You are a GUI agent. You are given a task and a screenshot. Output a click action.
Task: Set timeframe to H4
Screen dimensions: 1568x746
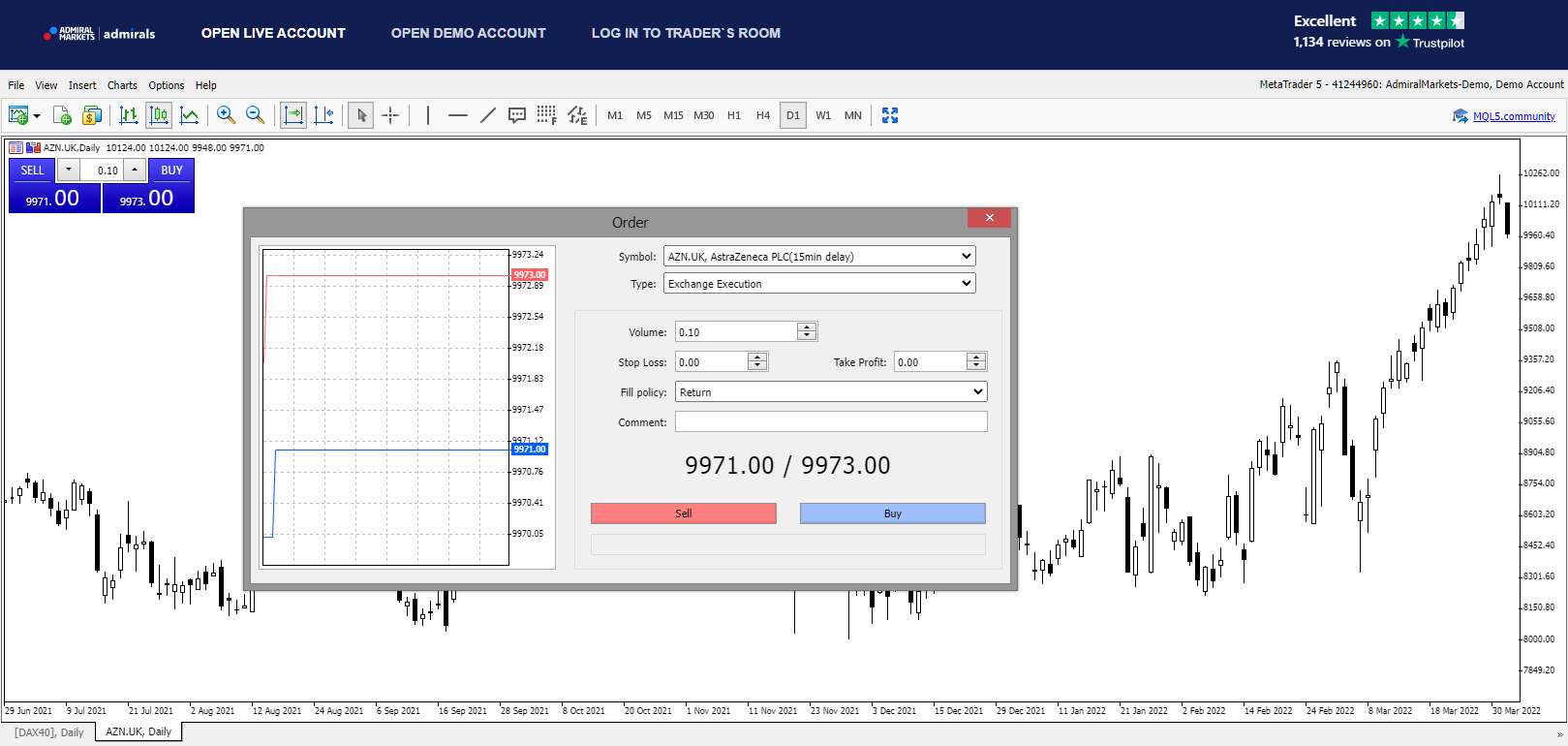(763, 115)
